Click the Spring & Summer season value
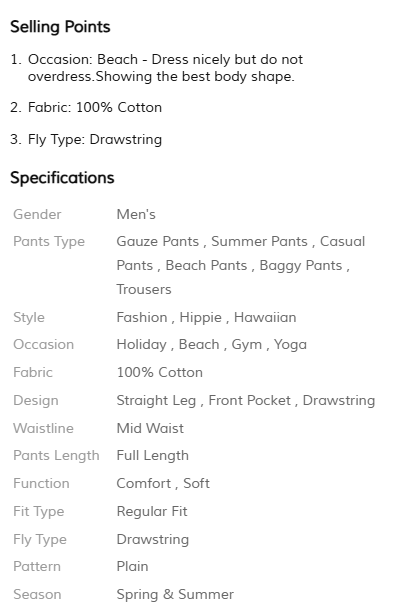 [x=175, y=595]
